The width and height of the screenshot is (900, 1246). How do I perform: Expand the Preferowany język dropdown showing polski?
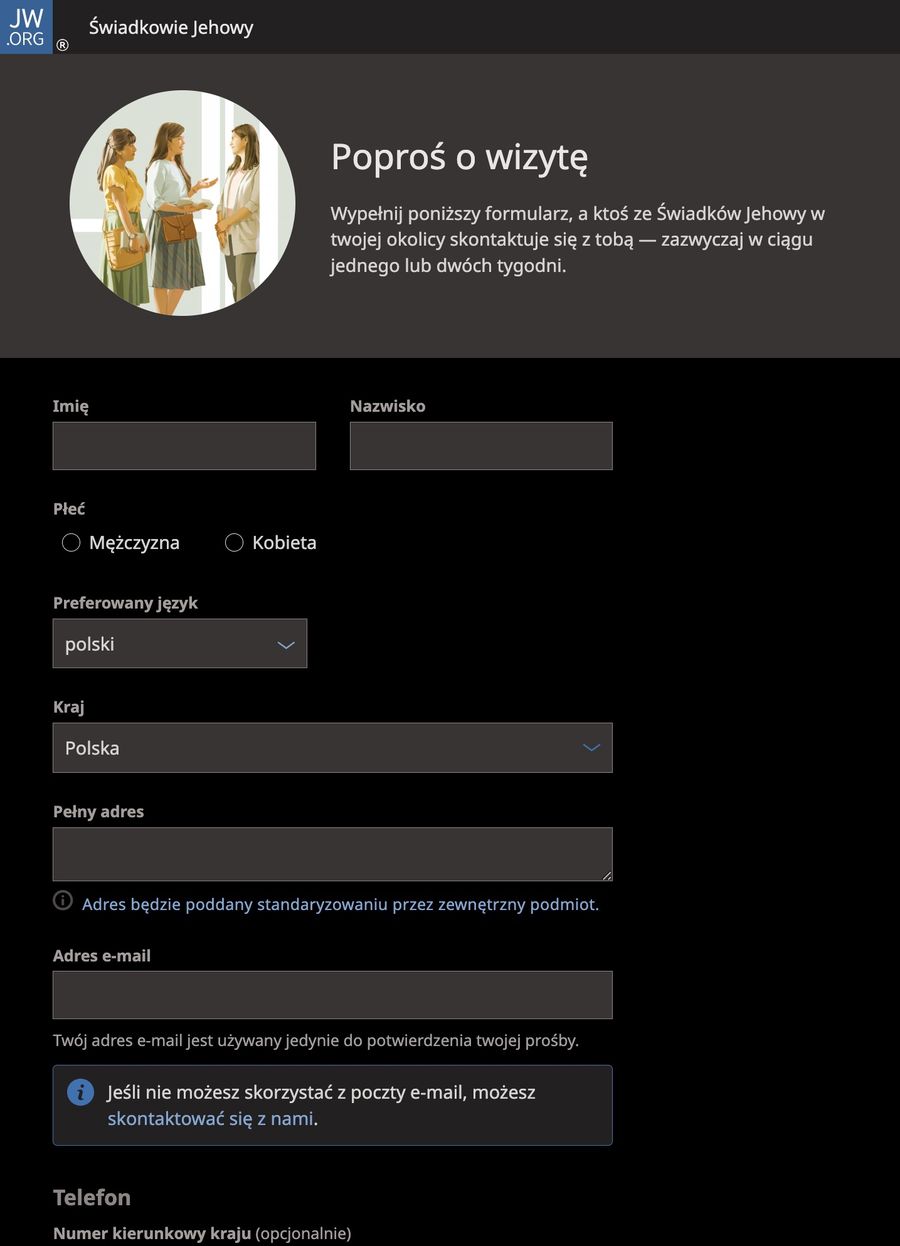tap(180, 644)
